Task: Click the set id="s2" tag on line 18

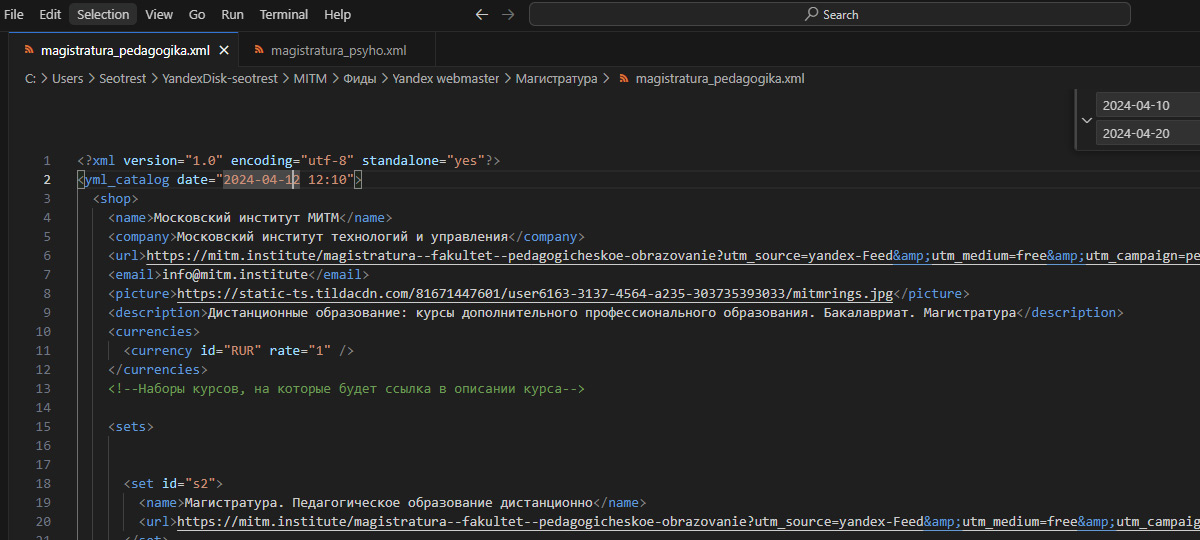Action: pos(173,483)
